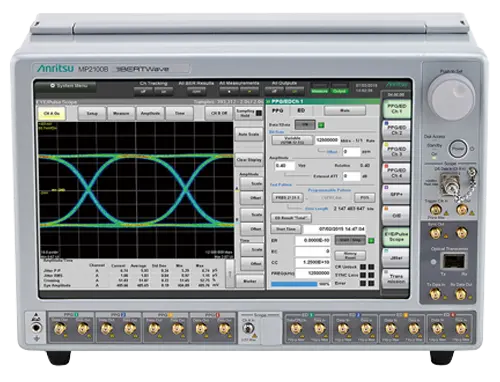Turn All Outputs on
Viewport: 500px width, 382px height.
[x=294, y=91]
